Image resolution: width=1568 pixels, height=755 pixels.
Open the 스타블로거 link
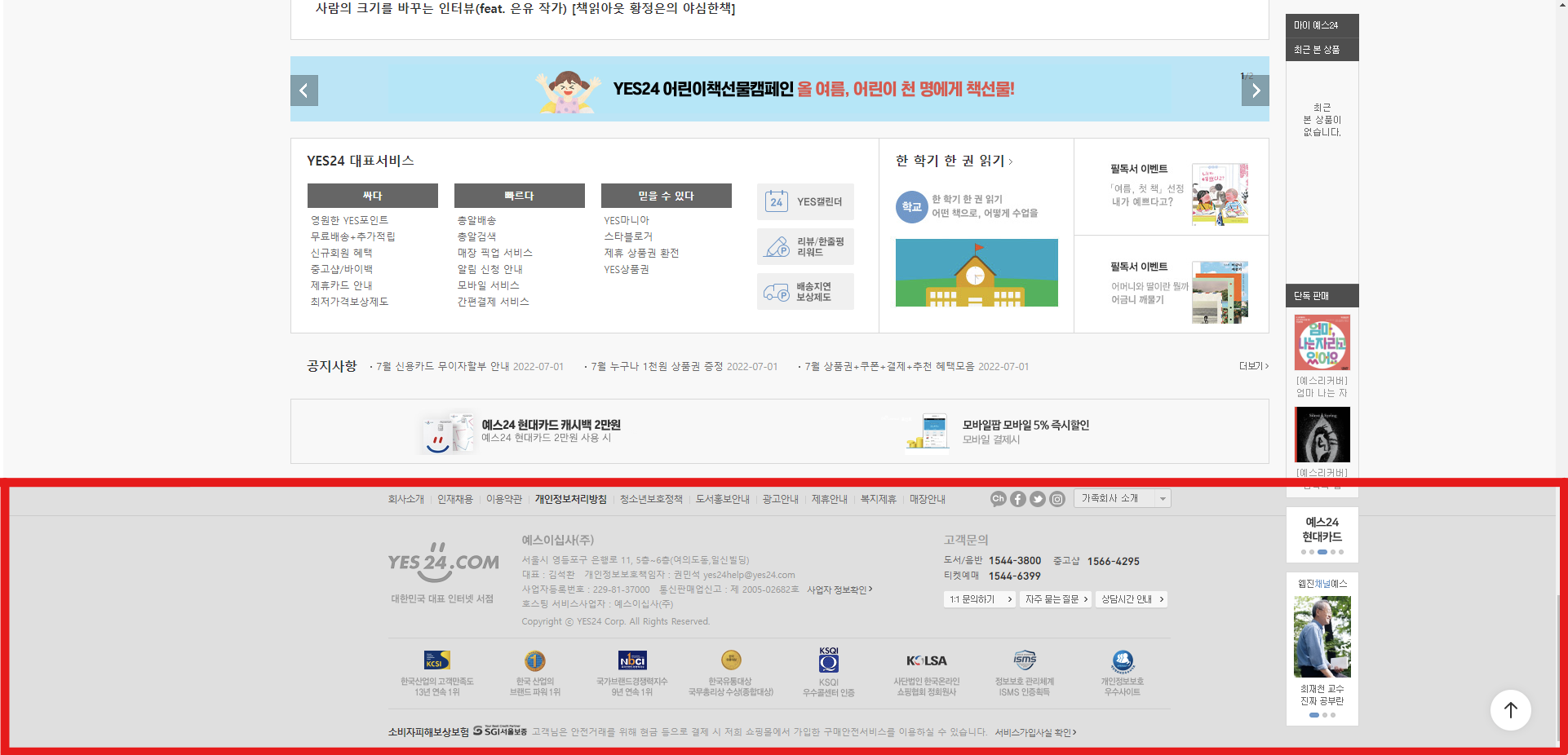[x=628, y=236]
